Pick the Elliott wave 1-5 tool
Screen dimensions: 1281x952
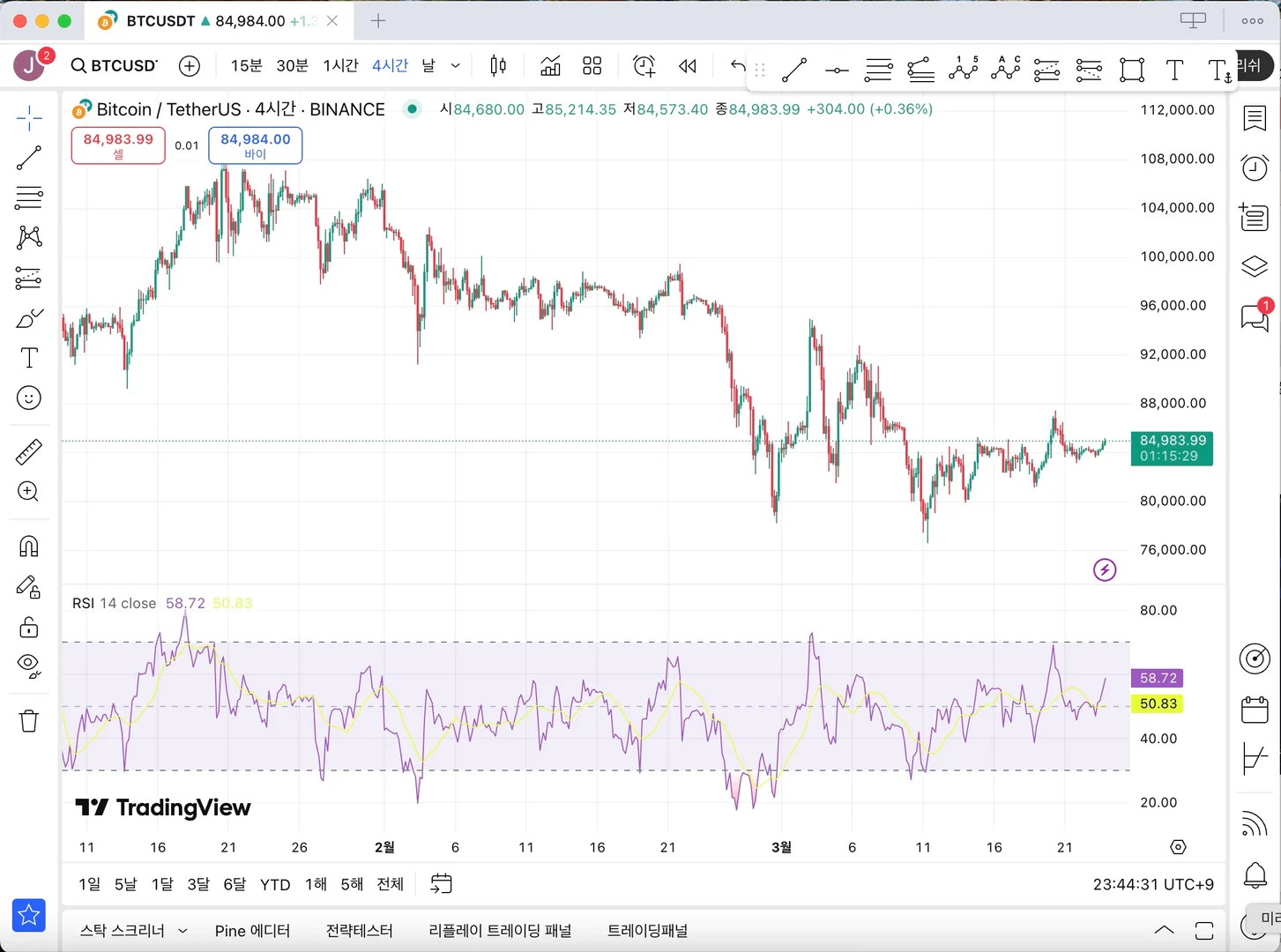pos(964,69)
